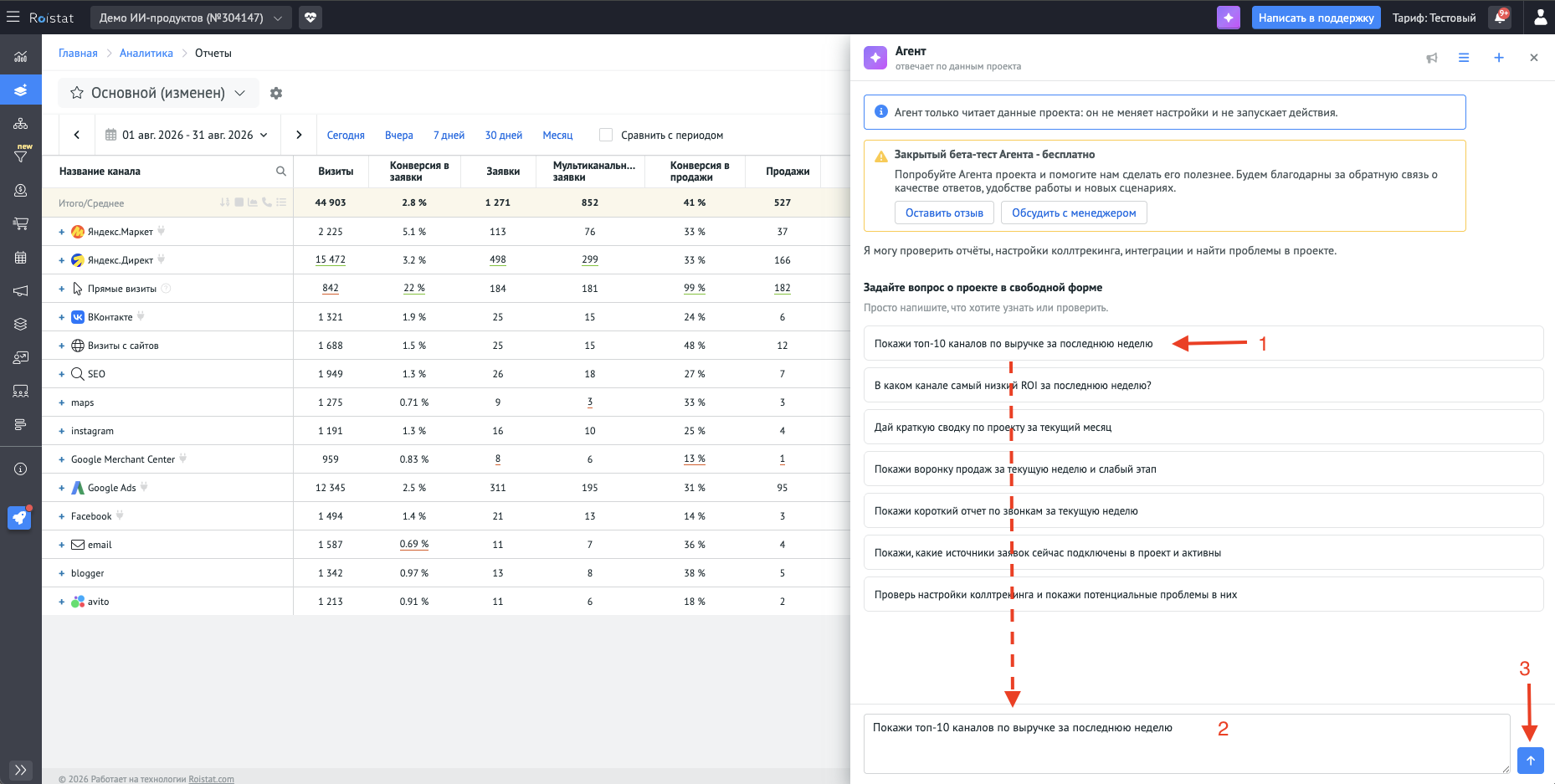This screenshot has width=1555, height=784.
Task: Start a new agent chat plus icon
Action: (1499, 58)
